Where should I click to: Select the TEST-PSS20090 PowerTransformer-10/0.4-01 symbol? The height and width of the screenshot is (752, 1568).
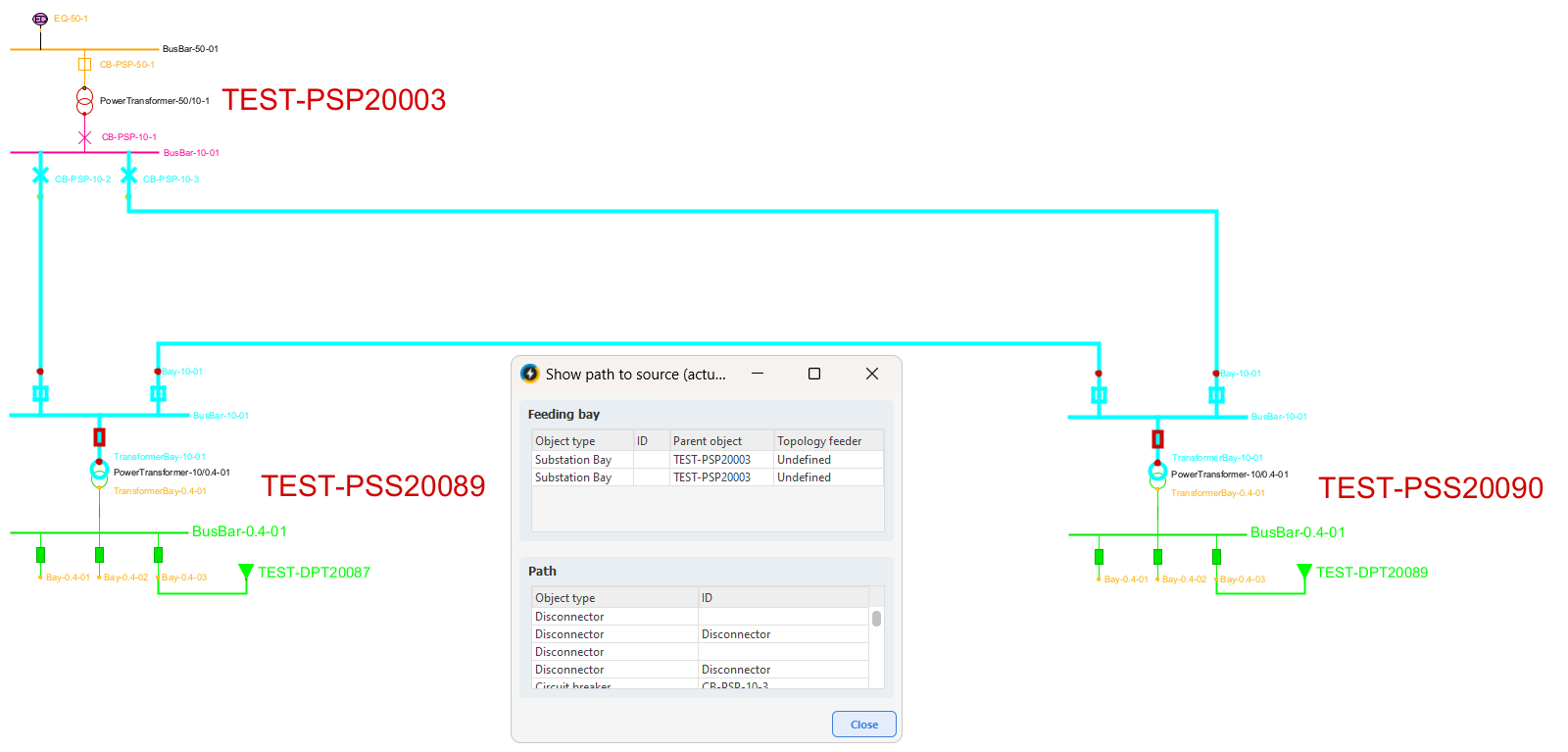(x=1157, y=475)
